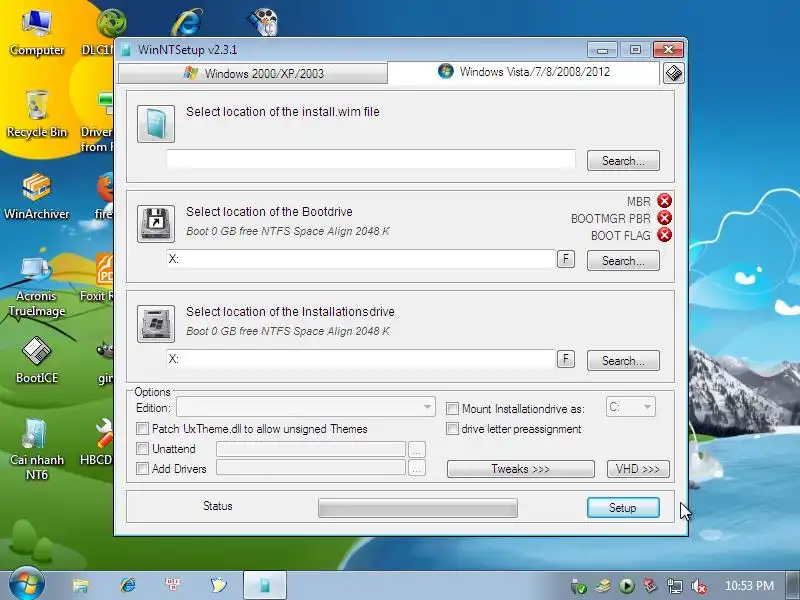
Task: Click the BOOTMGR PBR red status indicator
Action: (x=664, y=218)
